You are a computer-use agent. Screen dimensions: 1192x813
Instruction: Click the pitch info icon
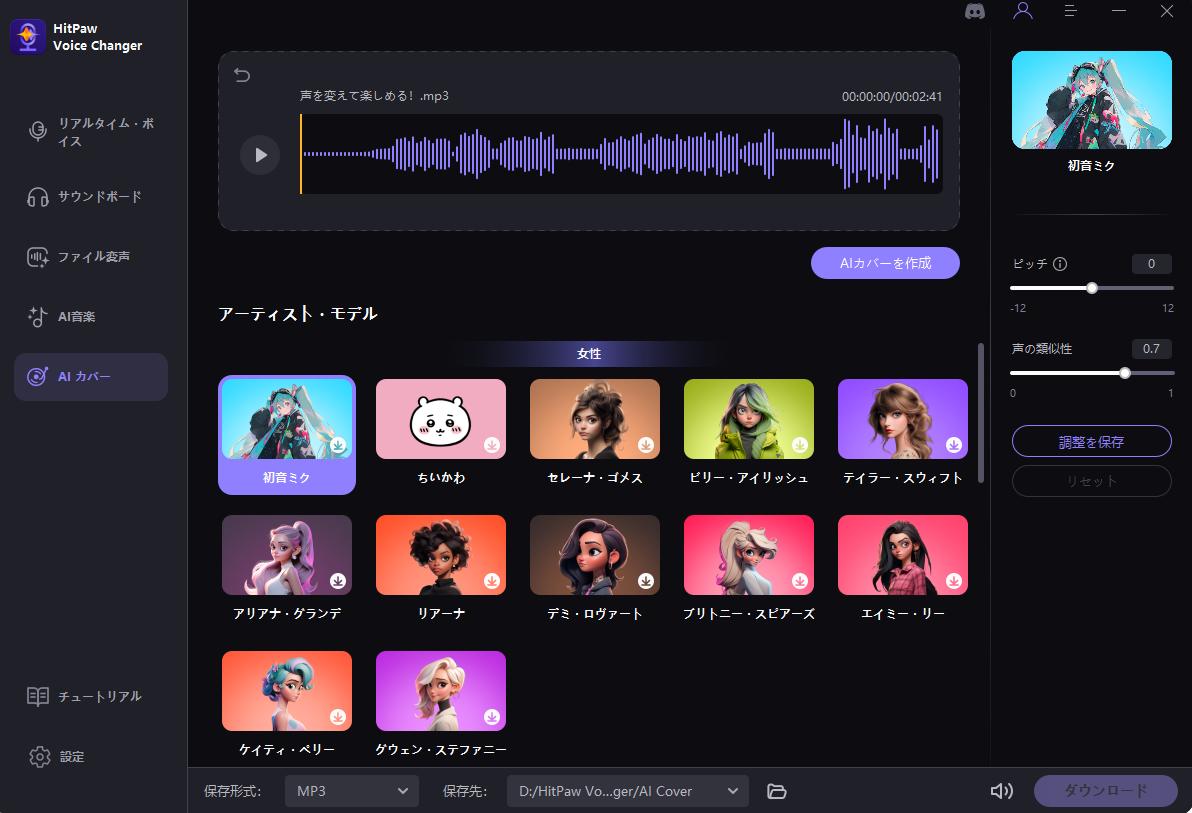(x=1060, y=264)
